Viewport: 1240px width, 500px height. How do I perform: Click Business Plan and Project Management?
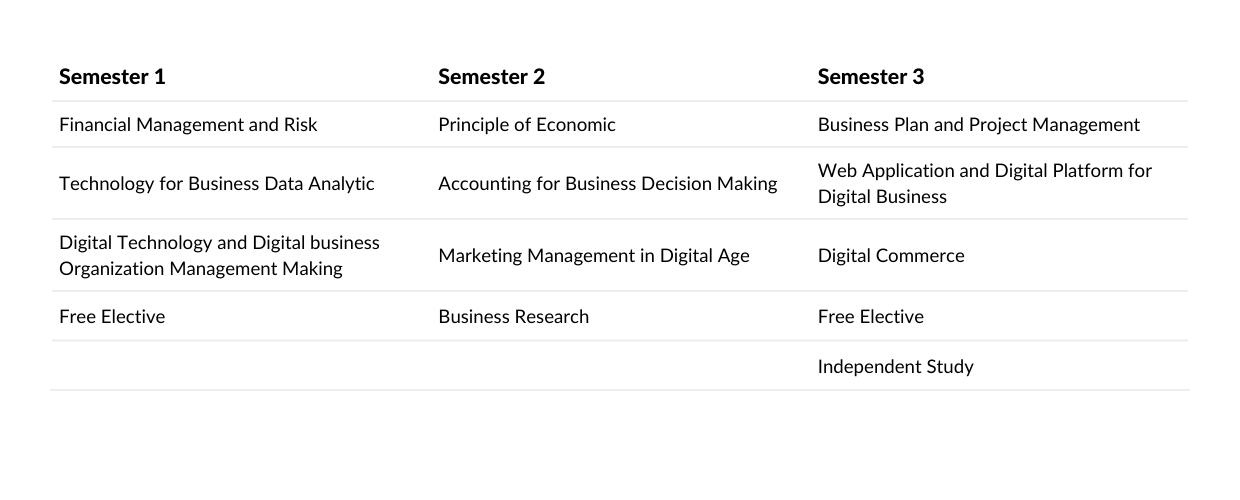[x=979, y=124]
